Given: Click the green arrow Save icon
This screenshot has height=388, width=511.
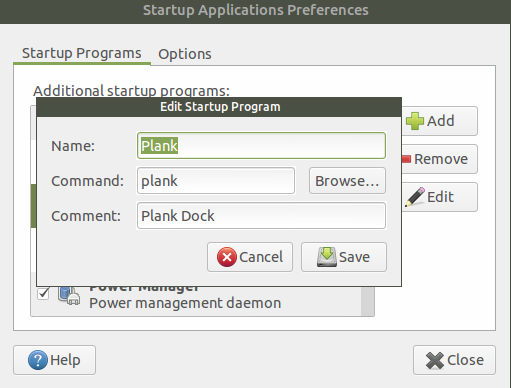Looking at the screenshot, I should pos(327,257).
